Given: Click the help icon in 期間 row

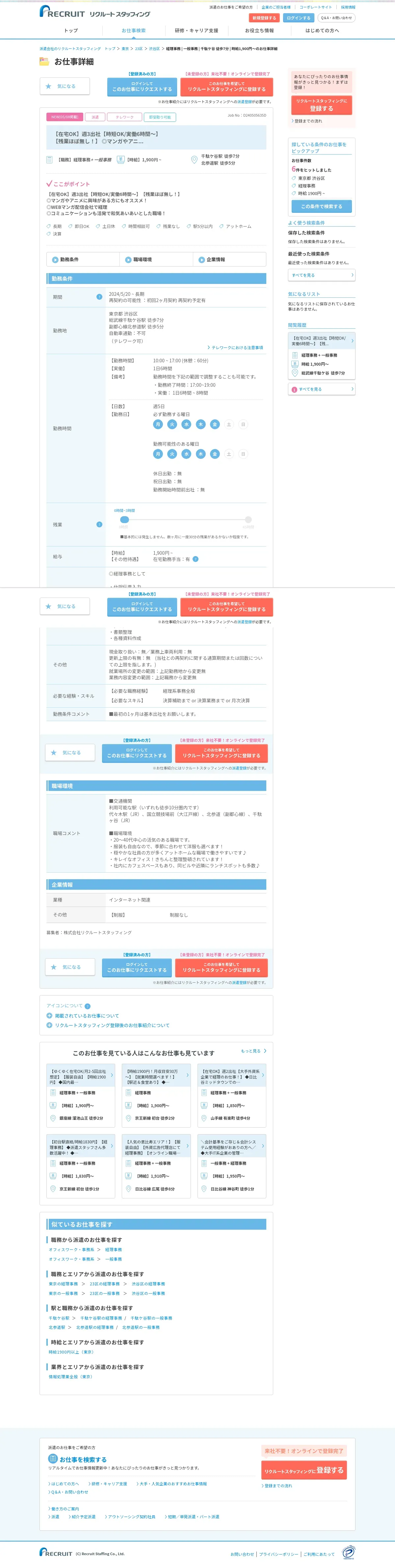Looking at the screenshot, I should pyautogui.click(x=99, y=297).
